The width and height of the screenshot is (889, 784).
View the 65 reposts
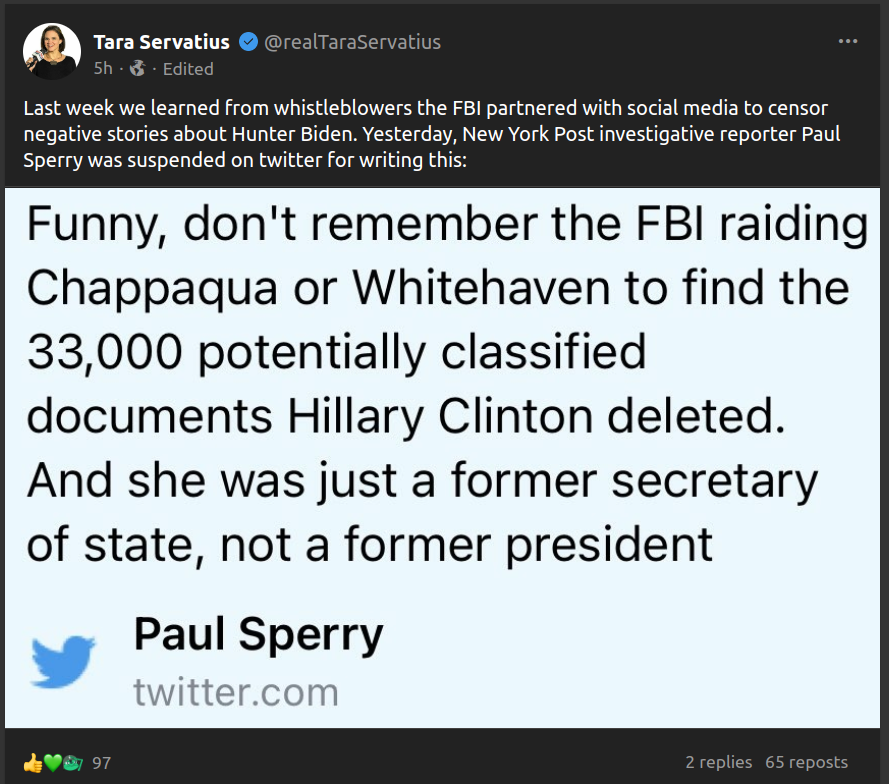(x=806, y=762)
